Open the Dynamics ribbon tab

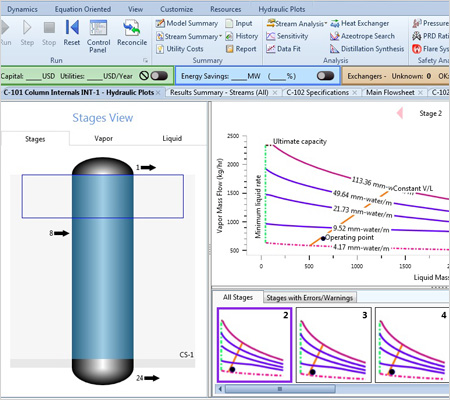point(22,9)
